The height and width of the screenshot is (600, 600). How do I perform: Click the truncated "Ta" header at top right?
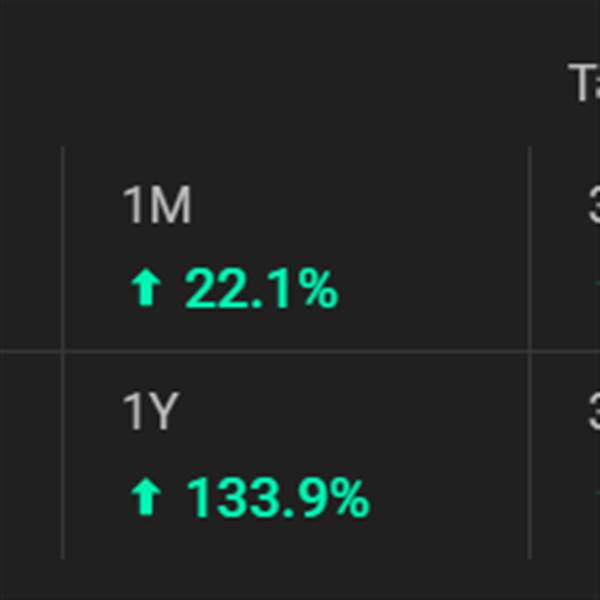tap(584, 84)
